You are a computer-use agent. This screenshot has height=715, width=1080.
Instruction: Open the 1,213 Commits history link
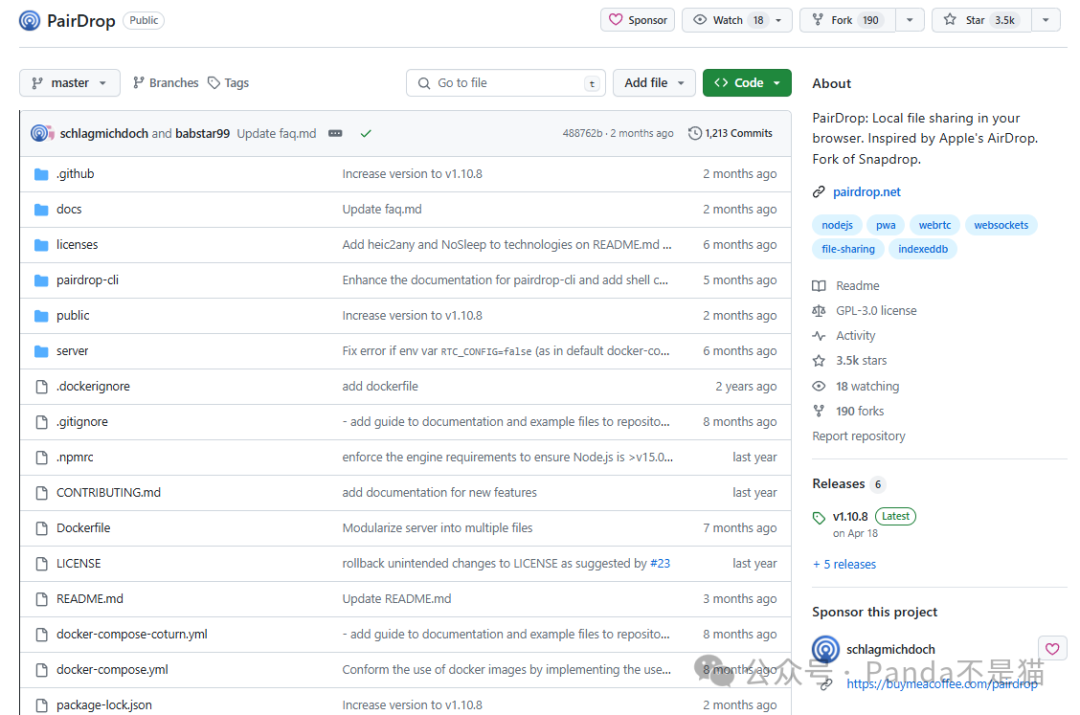pyautogui.click(x=731, y=133)
